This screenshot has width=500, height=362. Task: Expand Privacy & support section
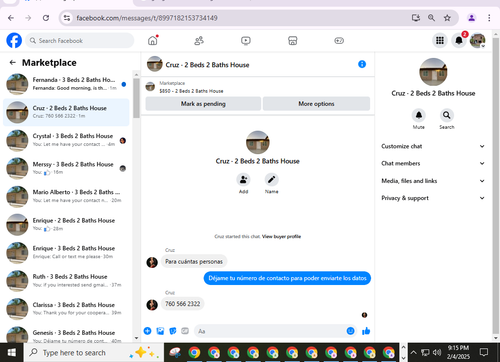(433, 198)
